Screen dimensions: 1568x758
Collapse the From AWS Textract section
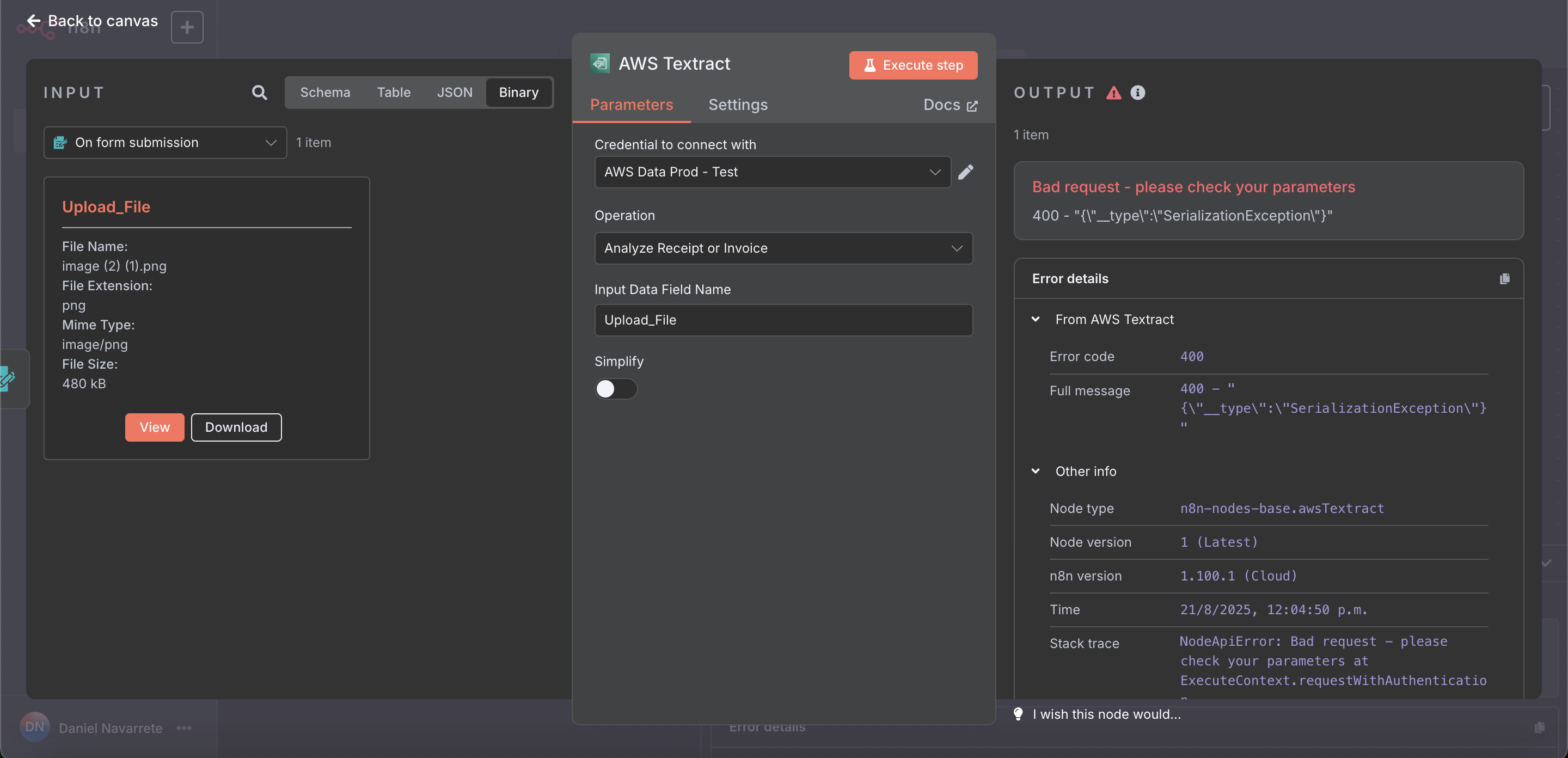click(1036, 319)
